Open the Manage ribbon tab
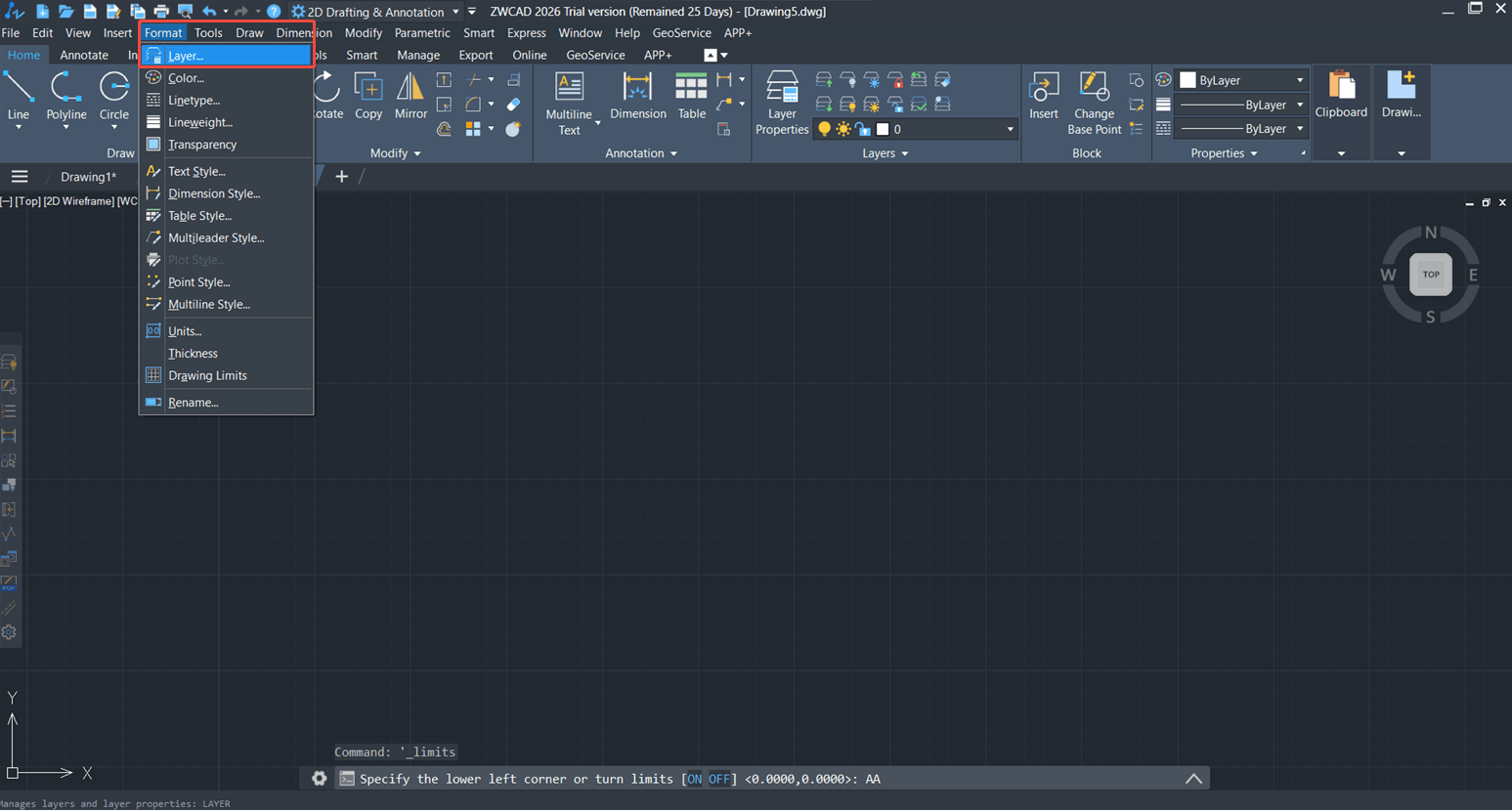This screenshot has width=1512, height=812. (418, 56)
